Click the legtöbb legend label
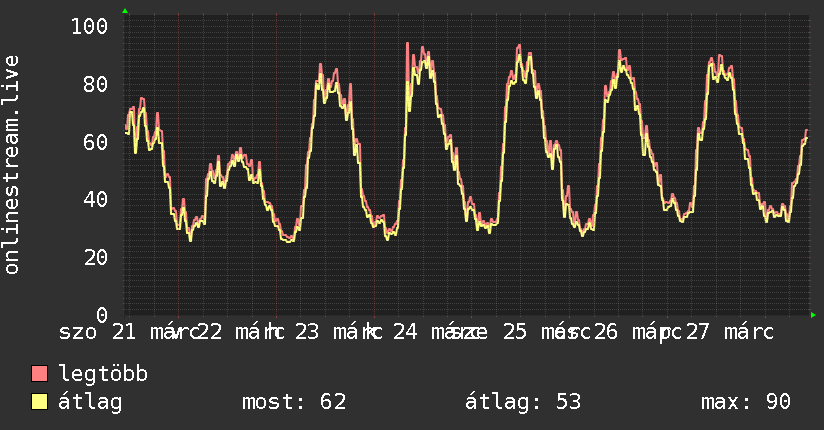 (103, 374)
